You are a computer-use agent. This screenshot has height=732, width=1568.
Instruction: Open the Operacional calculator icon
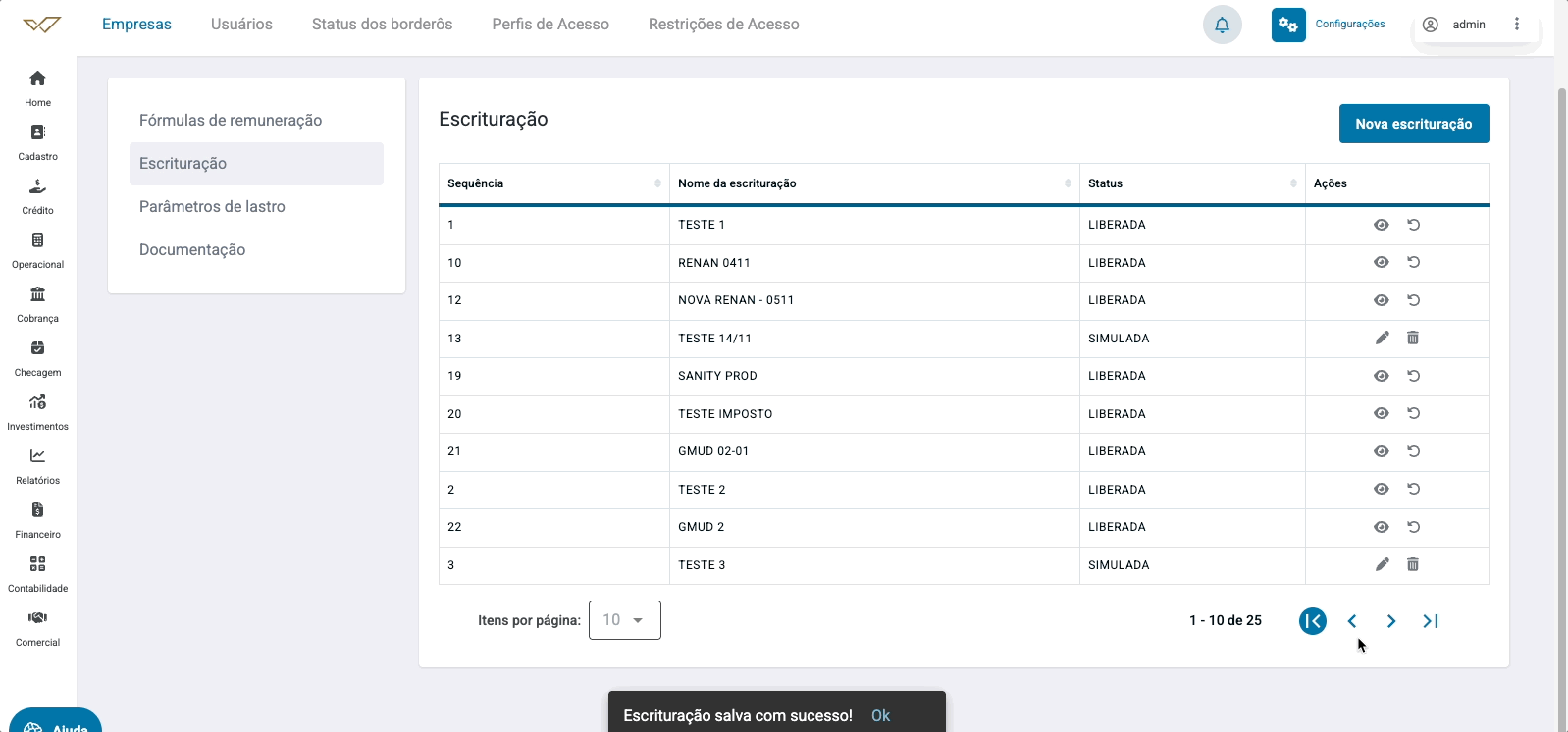[x=37, y=240]
